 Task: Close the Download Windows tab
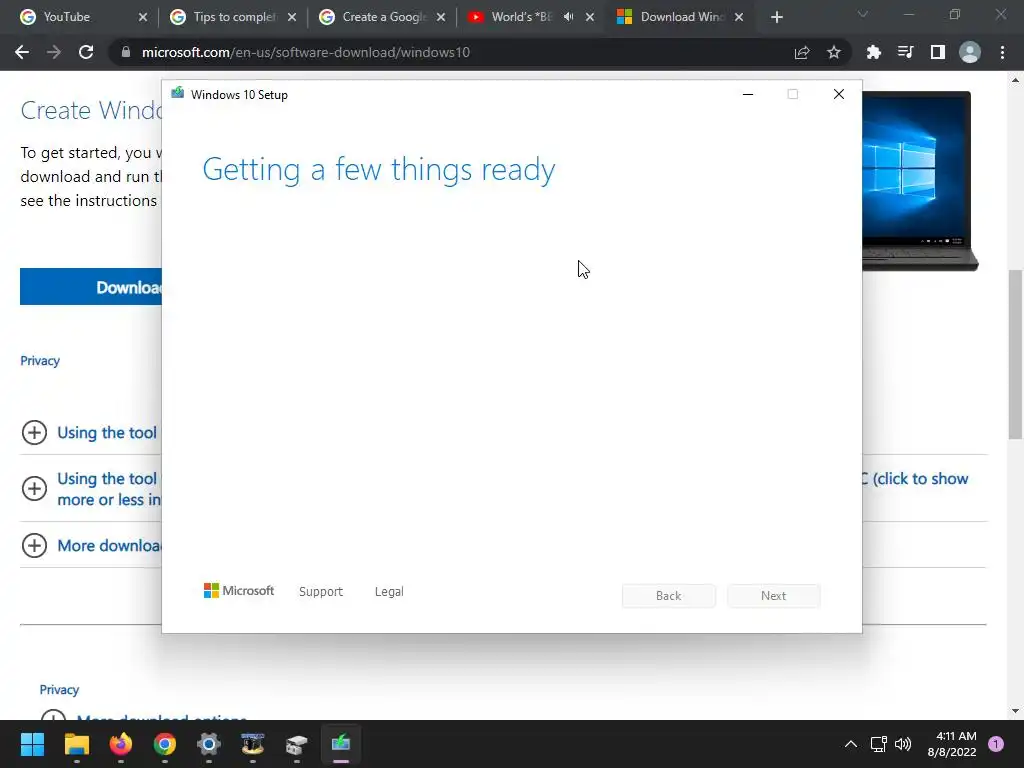pos(739,17)
